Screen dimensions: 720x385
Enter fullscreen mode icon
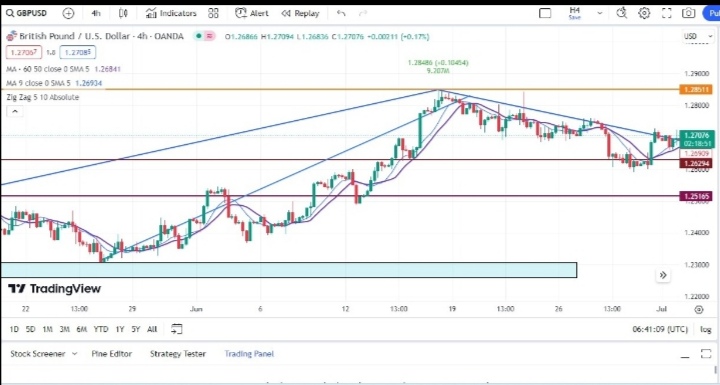tap(666, 13)
